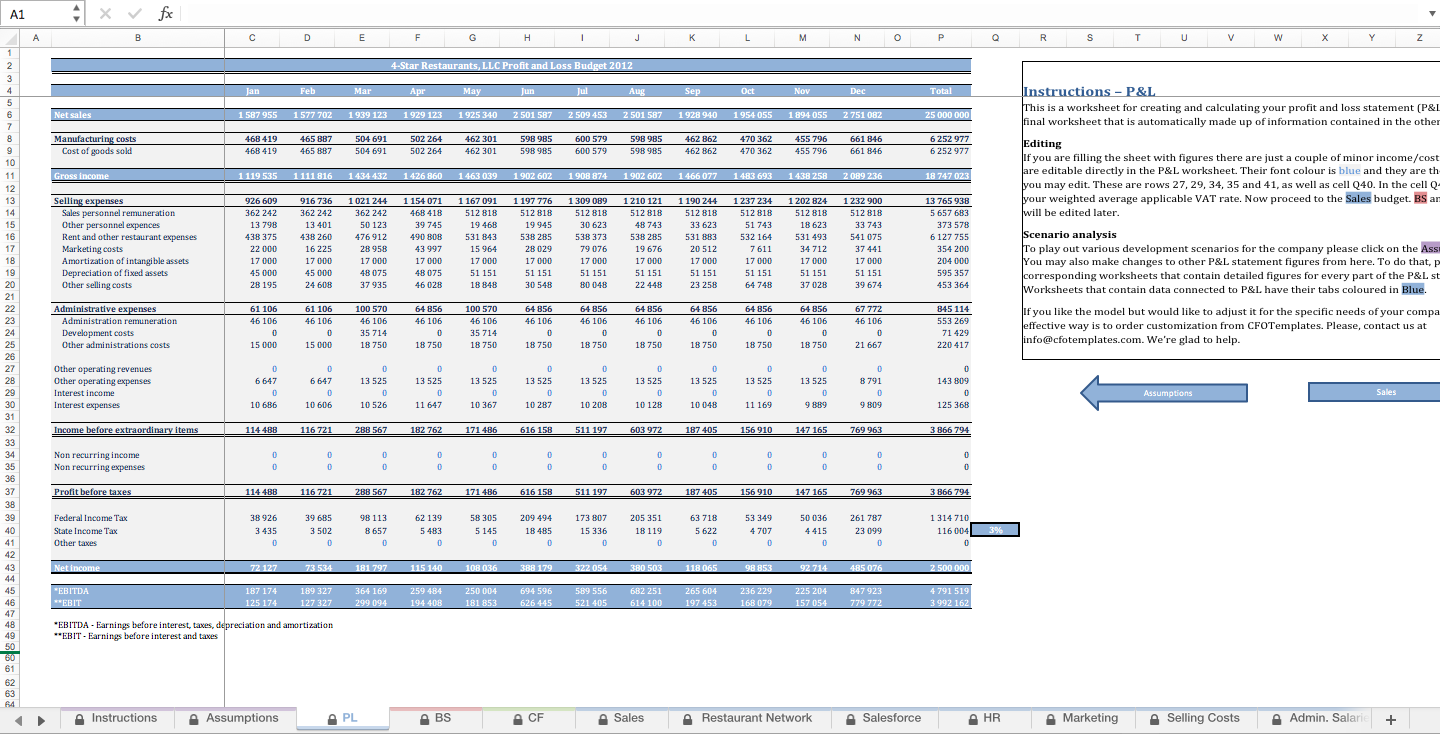This screenshot has height=734, width=1440.
Task: Click the 'Federal Income Tax' label
Action: click(x=90, y=518)
